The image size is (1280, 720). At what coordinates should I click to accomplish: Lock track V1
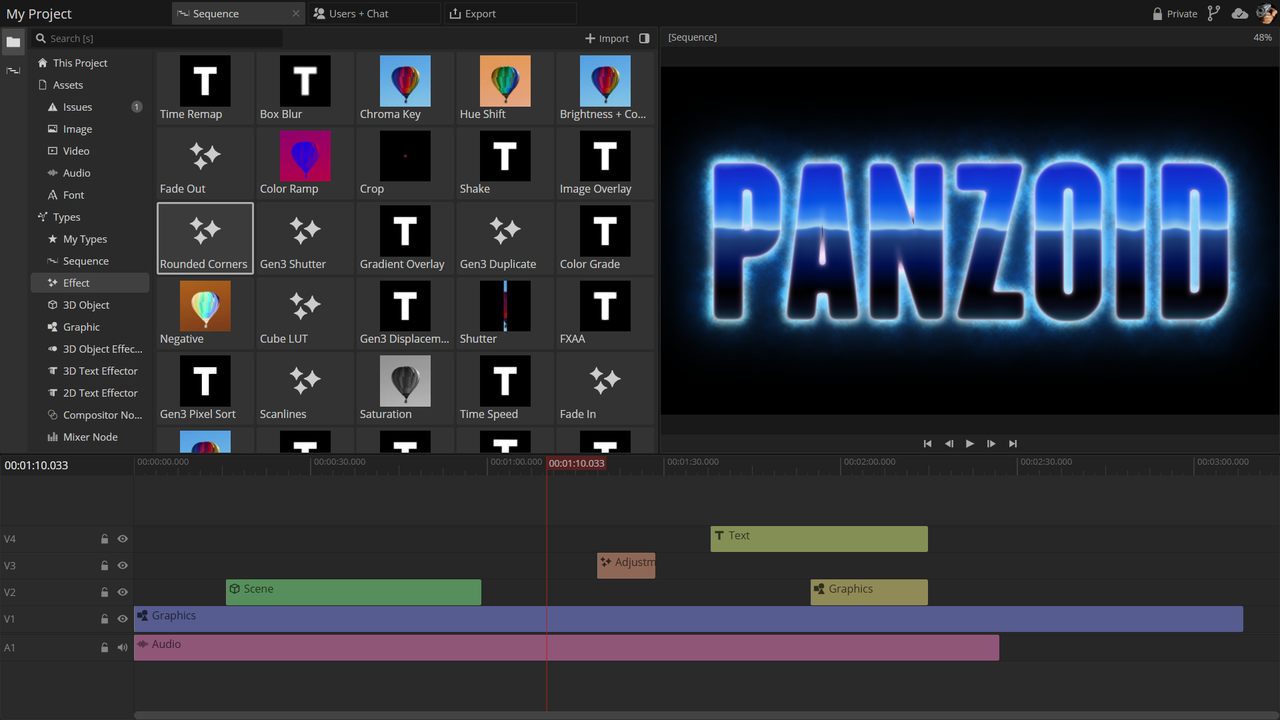pos(104,619)
